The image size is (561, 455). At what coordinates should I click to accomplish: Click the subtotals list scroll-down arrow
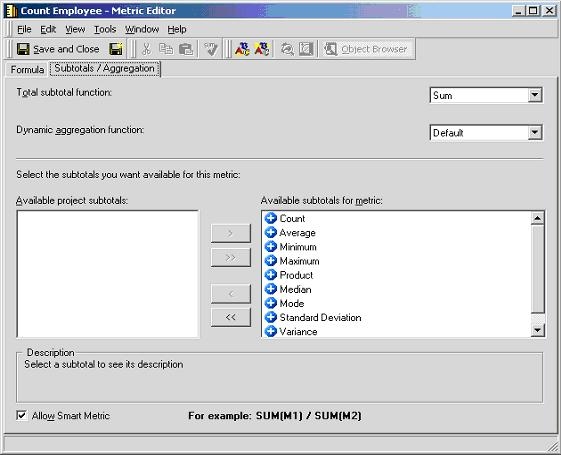click(x=537, y=330)
